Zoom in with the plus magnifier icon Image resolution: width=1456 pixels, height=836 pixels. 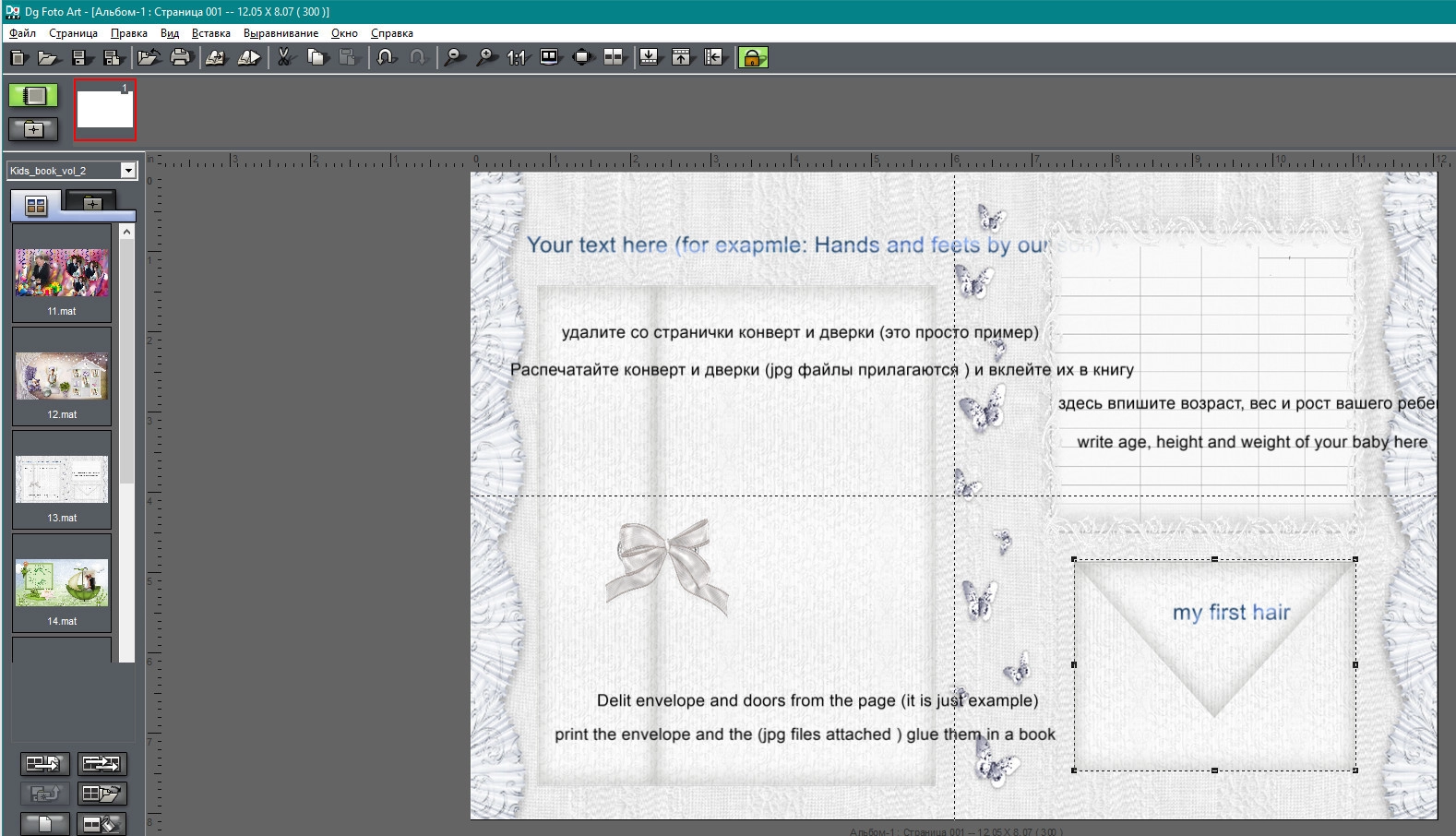(485, 58)
